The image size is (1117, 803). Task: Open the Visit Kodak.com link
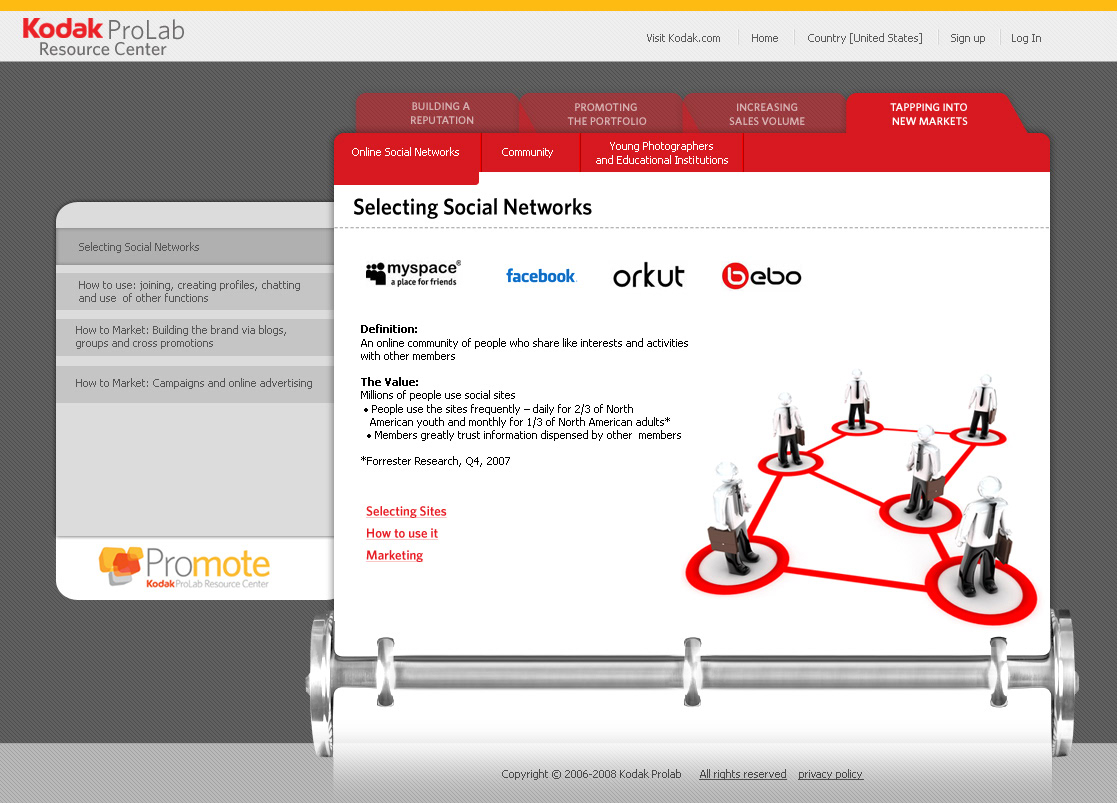tap(683, 38)
